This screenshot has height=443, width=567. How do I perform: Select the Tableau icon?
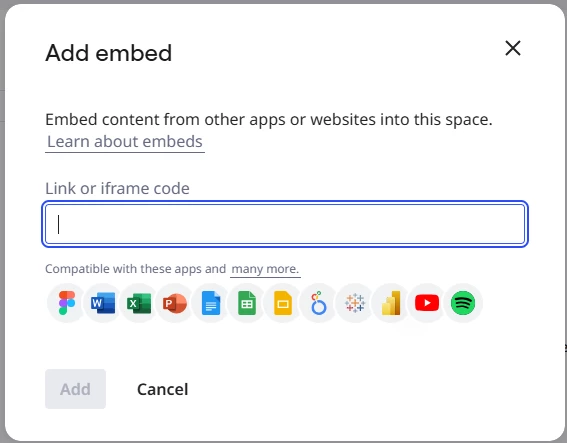355,303
